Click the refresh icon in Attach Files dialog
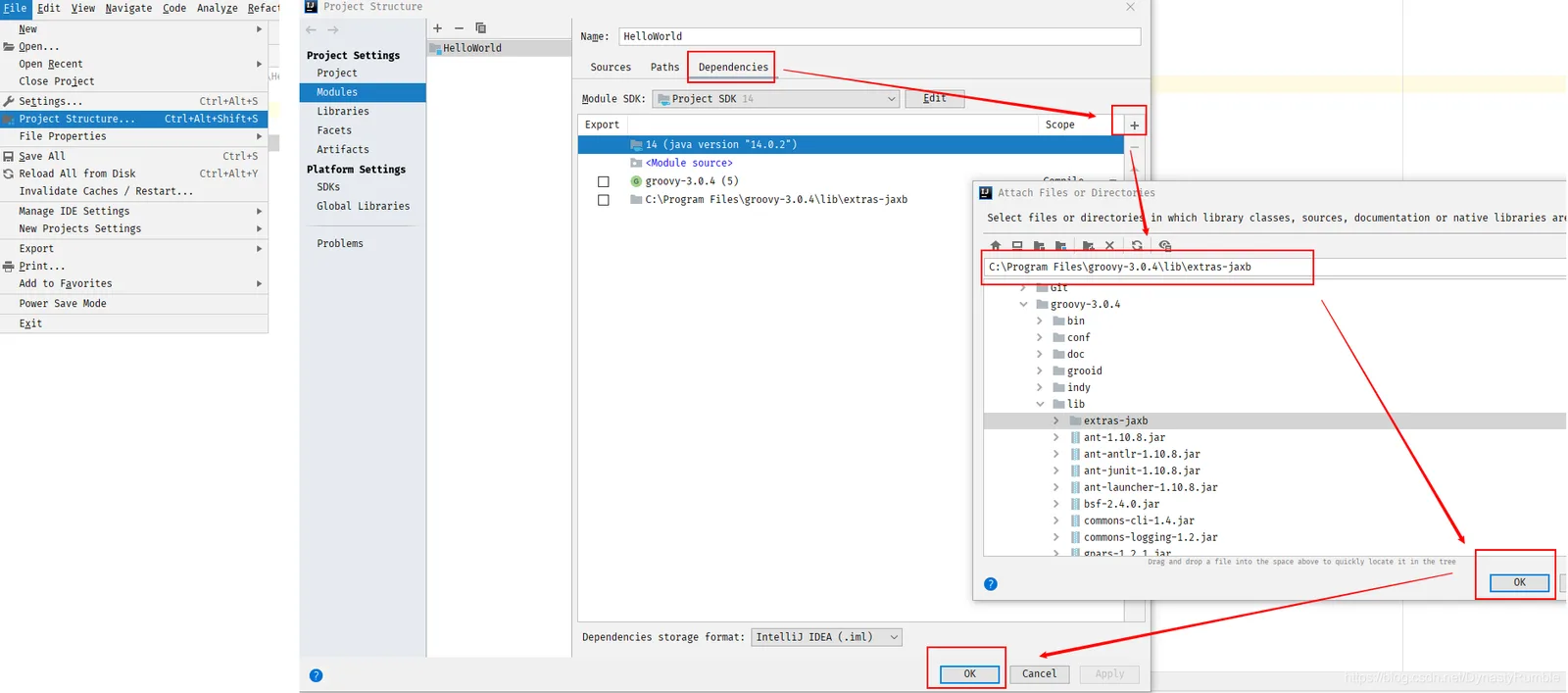The width and height of the screenshot is (1568, 693). (1137, 246)
